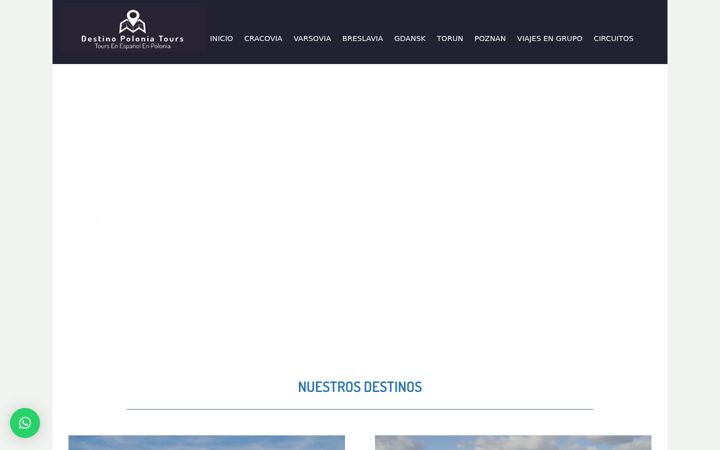
Task: Open the CRACOVIA menu item
Action: tap(263, 39)
